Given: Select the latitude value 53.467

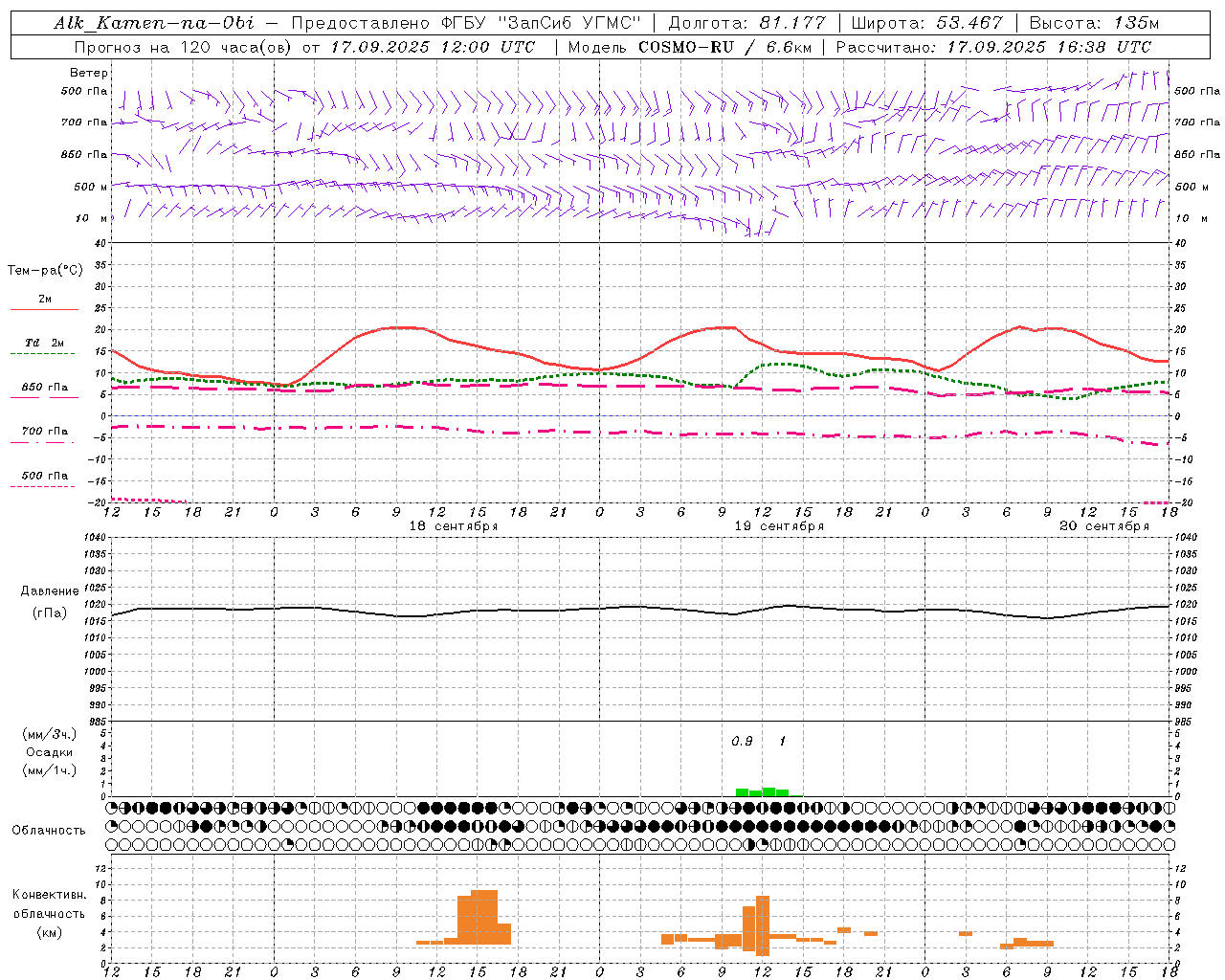Looking at the screenshot, I should (969, 23).
